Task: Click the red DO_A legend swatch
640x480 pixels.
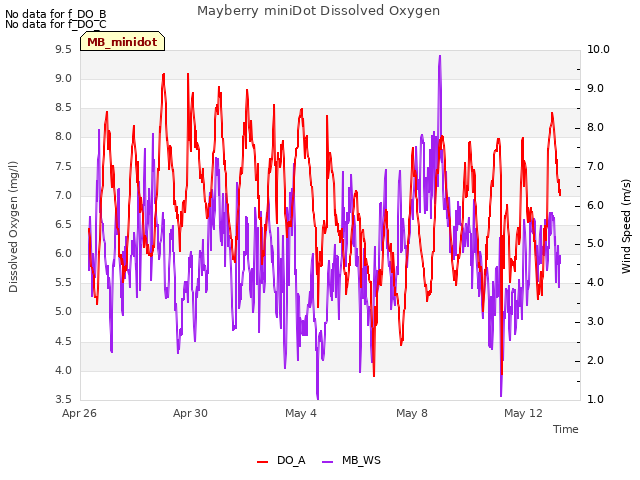Action: [262, 462]
